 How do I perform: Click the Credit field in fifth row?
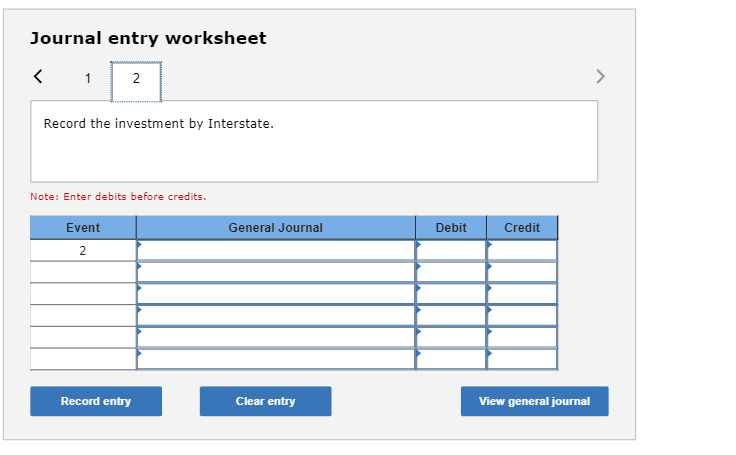[x=522, y=337]
